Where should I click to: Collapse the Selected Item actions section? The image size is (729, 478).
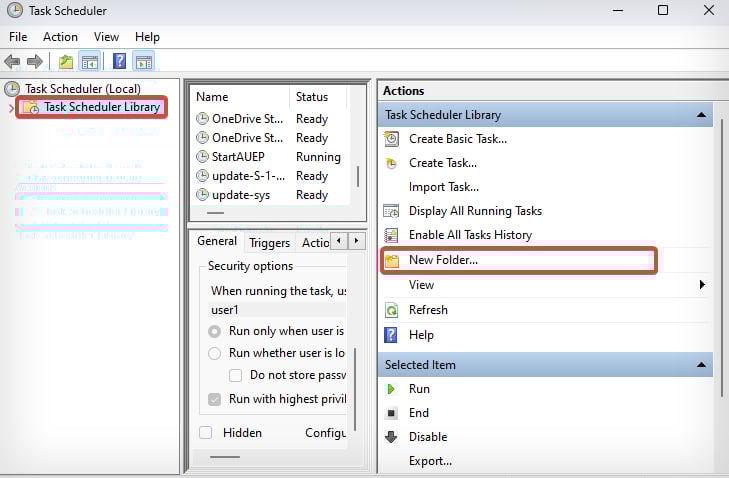coord(701,365)
